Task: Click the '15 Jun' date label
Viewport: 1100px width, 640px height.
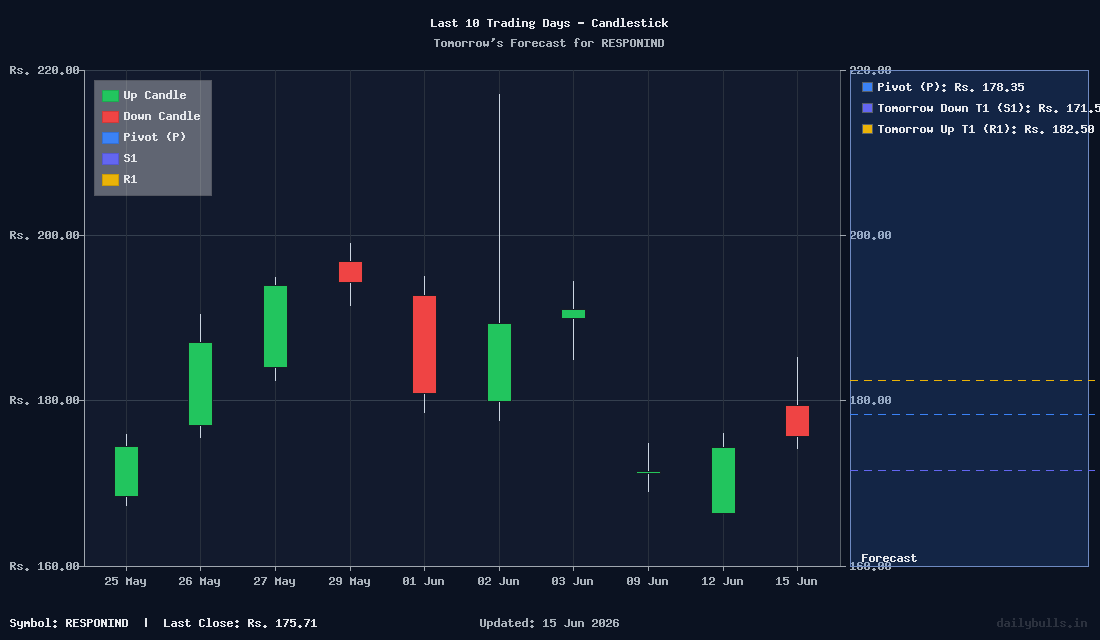Action: pyautogui.click(x=796, y=582)
